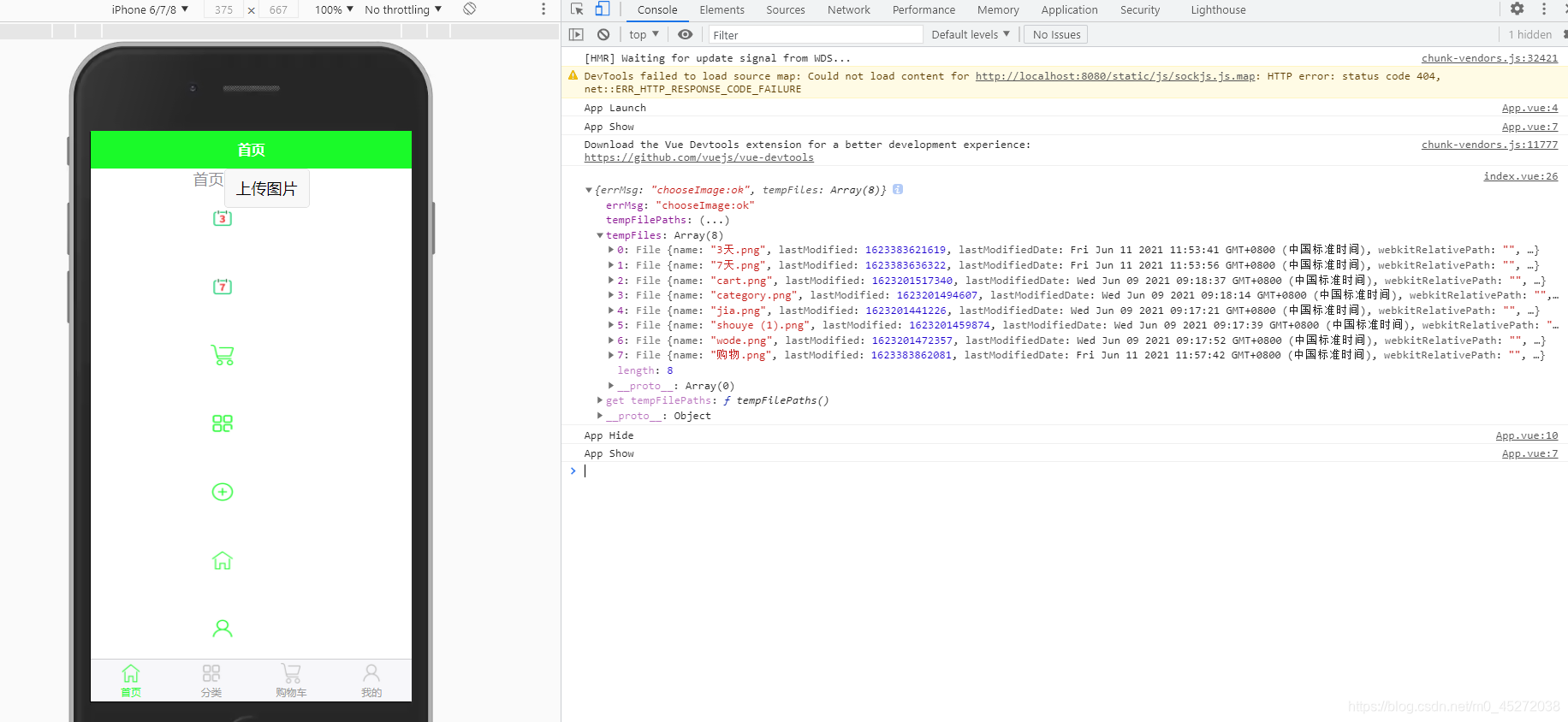Click the 上传图片 upload button
The image size is (1568, 722).
pos(267,188)
